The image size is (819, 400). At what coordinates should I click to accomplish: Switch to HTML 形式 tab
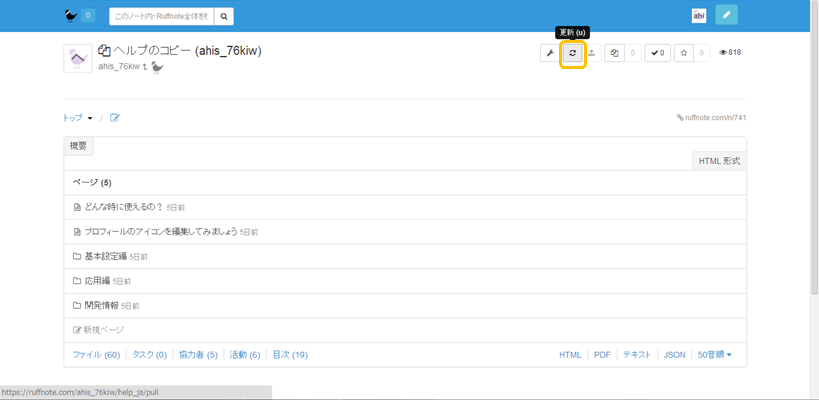(719, 161)
